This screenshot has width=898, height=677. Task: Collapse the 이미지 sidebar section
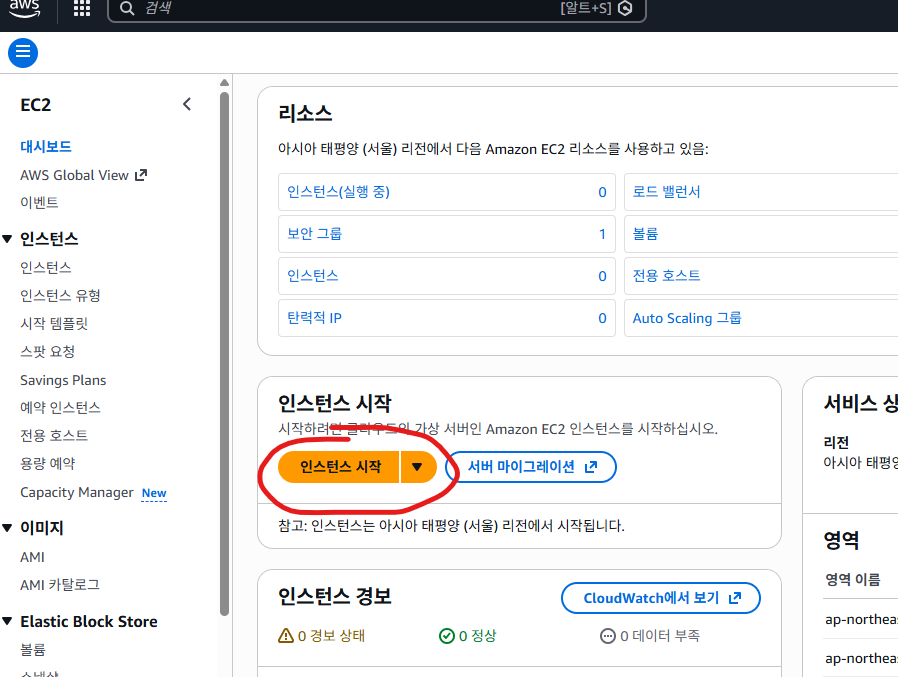[7, 528]
